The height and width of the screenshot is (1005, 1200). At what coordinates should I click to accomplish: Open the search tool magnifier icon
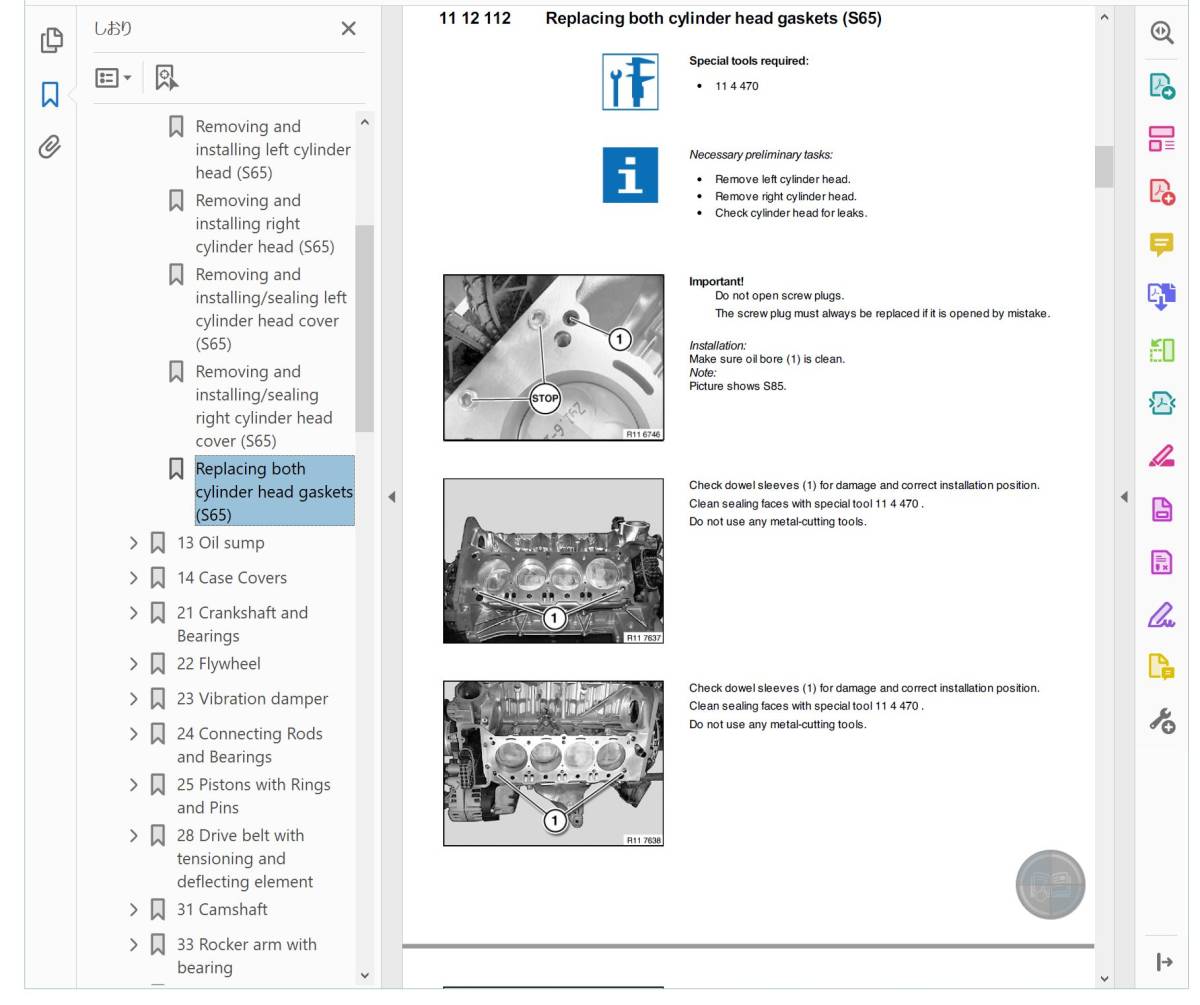(x=1161, y=32)
